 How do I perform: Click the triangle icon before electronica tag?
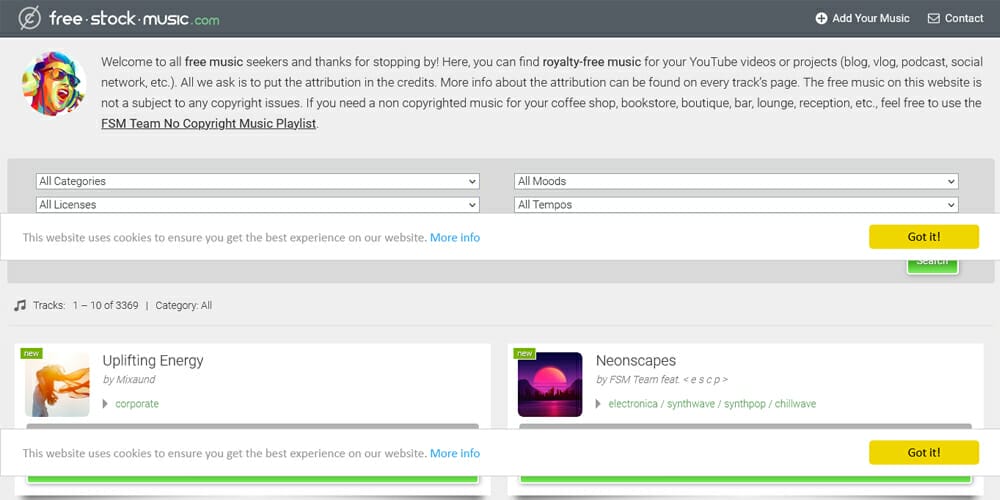coord(598,404)
